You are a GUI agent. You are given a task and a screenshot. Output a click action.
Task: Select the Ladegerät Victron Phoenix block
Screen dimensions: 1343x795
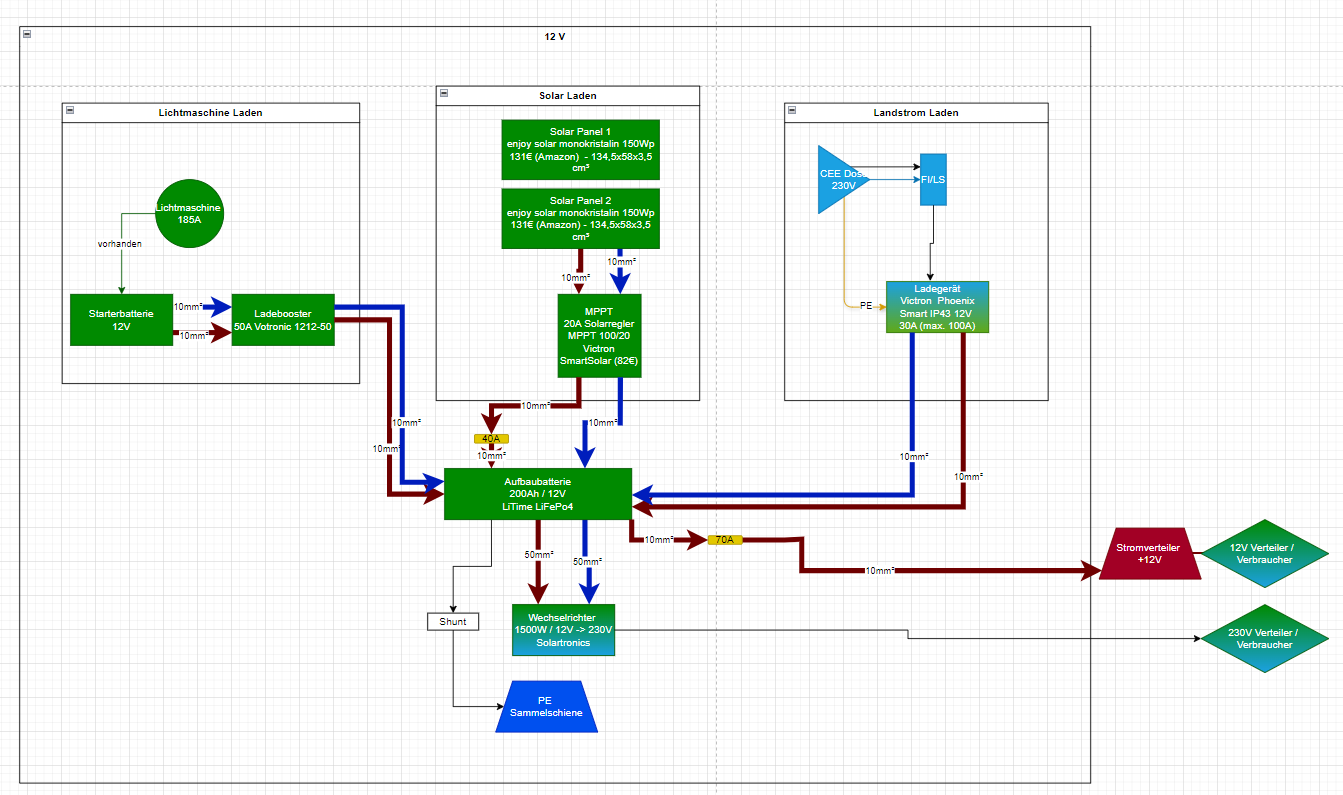point(937,307)
